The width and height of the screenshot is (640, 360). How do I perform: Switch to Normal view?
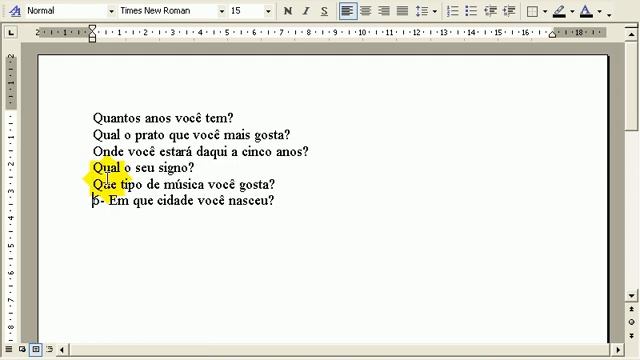point(9,349)
